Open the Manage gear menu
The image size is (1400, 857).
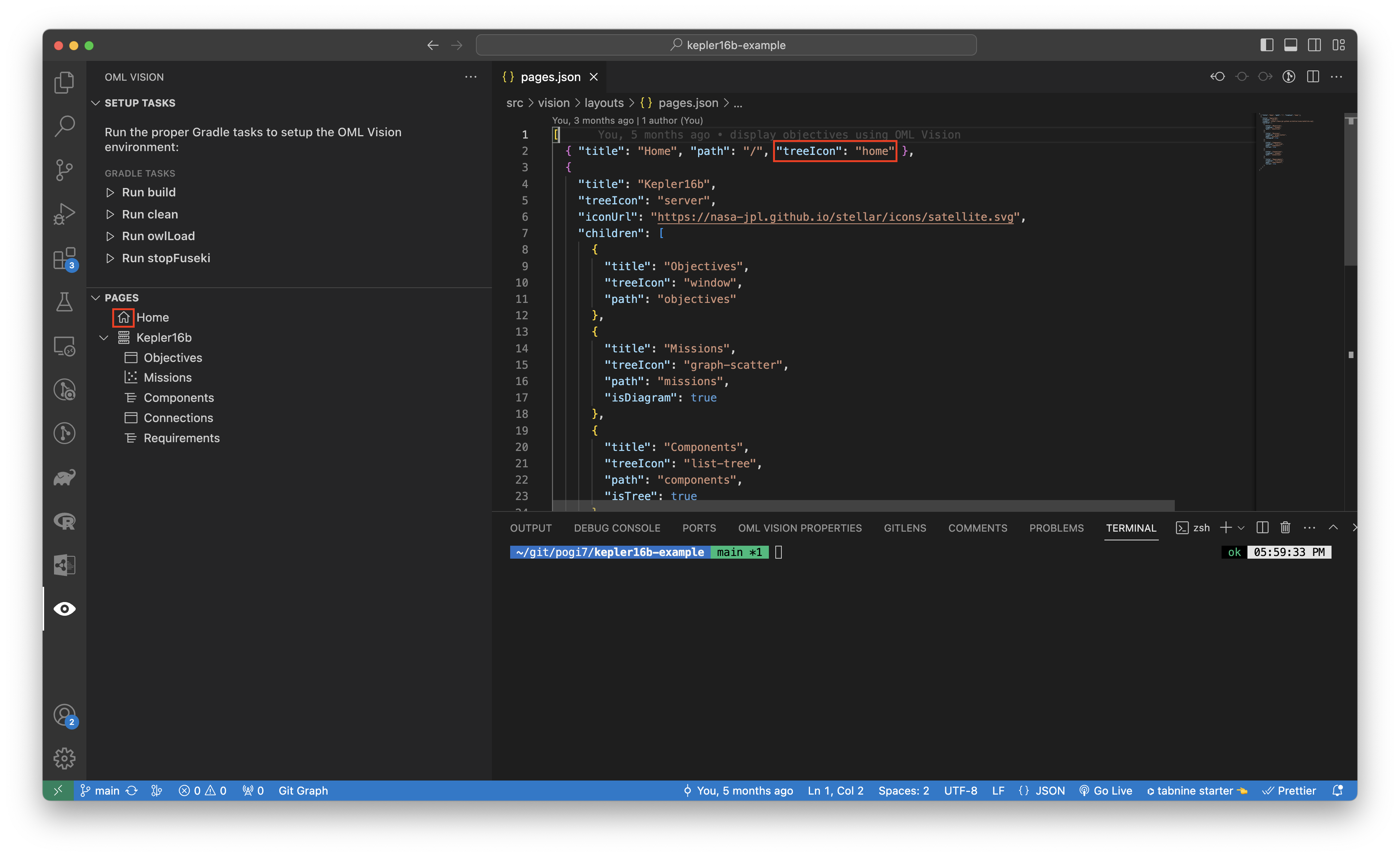(64, 758)
